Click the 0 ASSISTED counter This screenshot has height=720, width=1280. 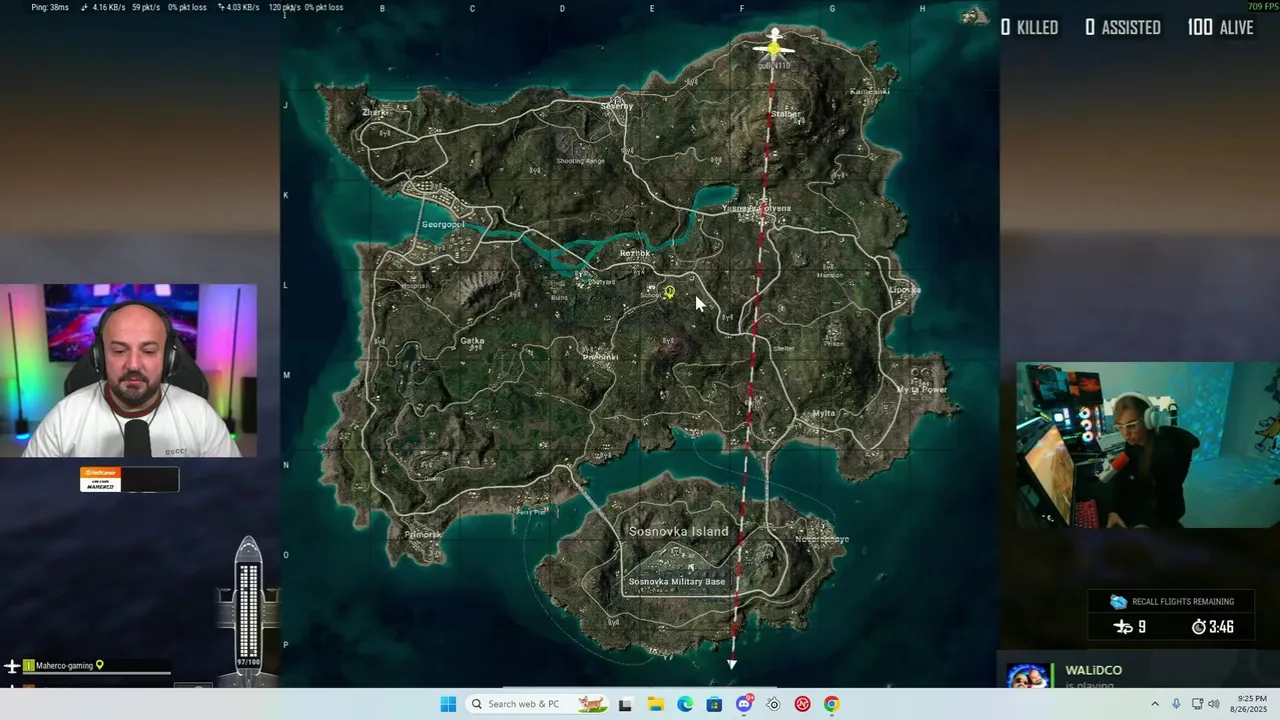1123,28
